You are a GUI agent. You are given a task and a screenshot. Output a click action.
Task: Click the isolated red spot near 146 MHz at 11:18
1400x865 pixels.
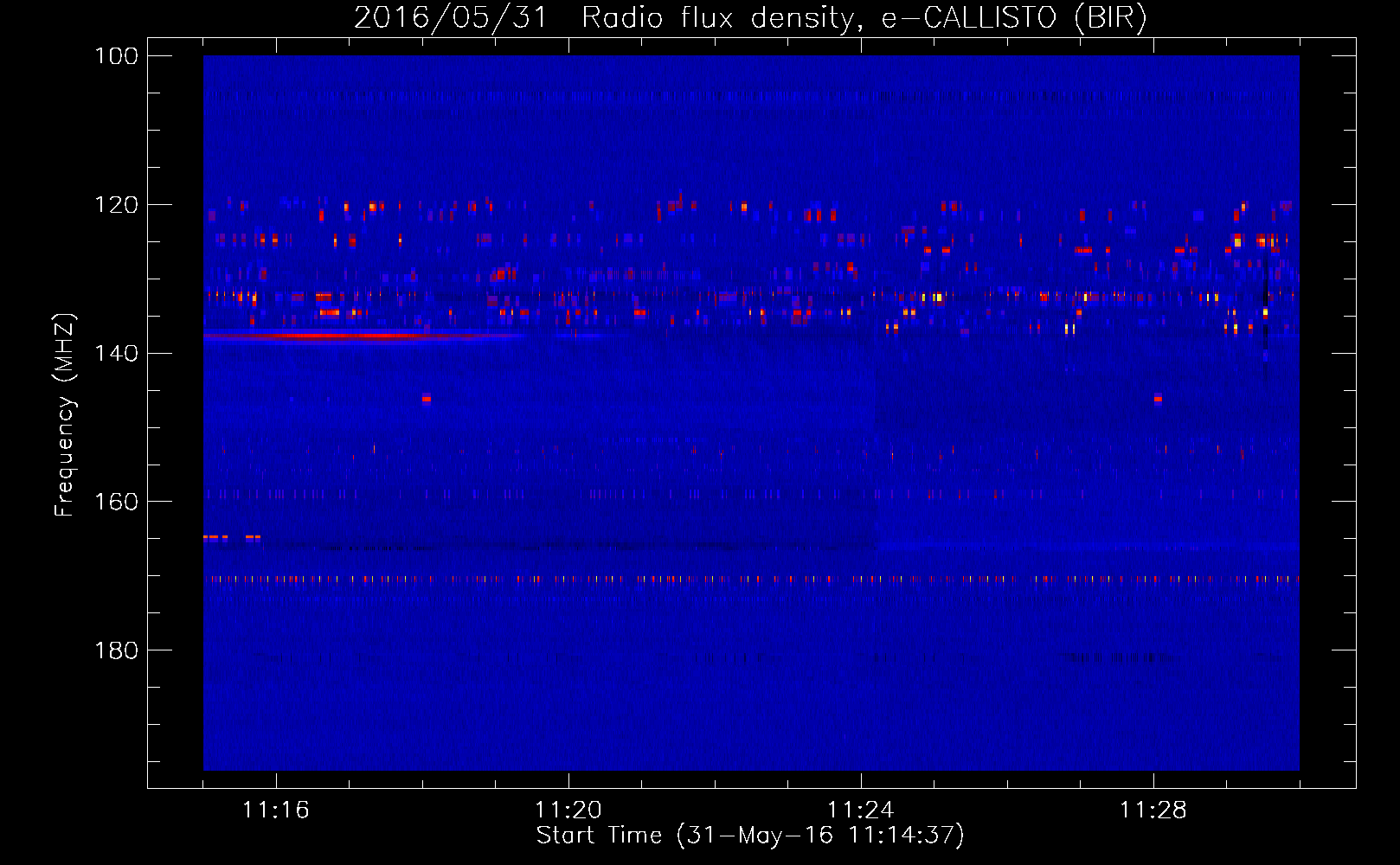pyautogui.click(x=426, y=399)
